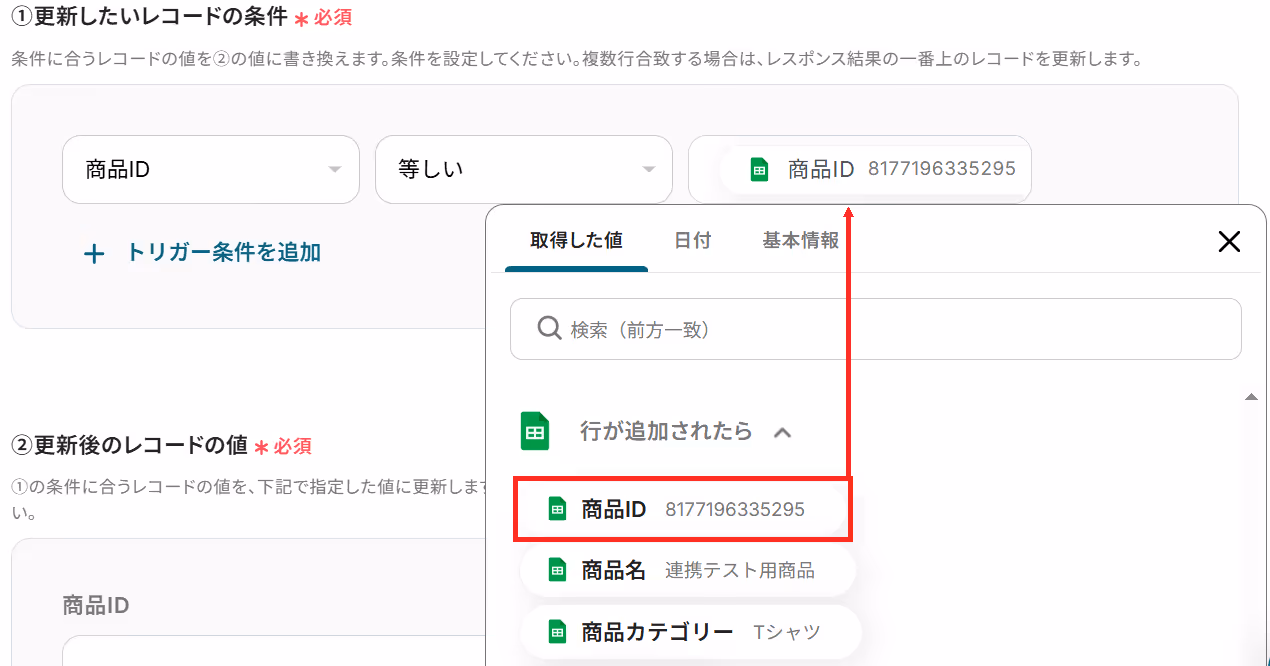This screenshot has width=1270, height=666.
Task: Click the 行が追加されたら section label
Action: click(x=666, y=432)
